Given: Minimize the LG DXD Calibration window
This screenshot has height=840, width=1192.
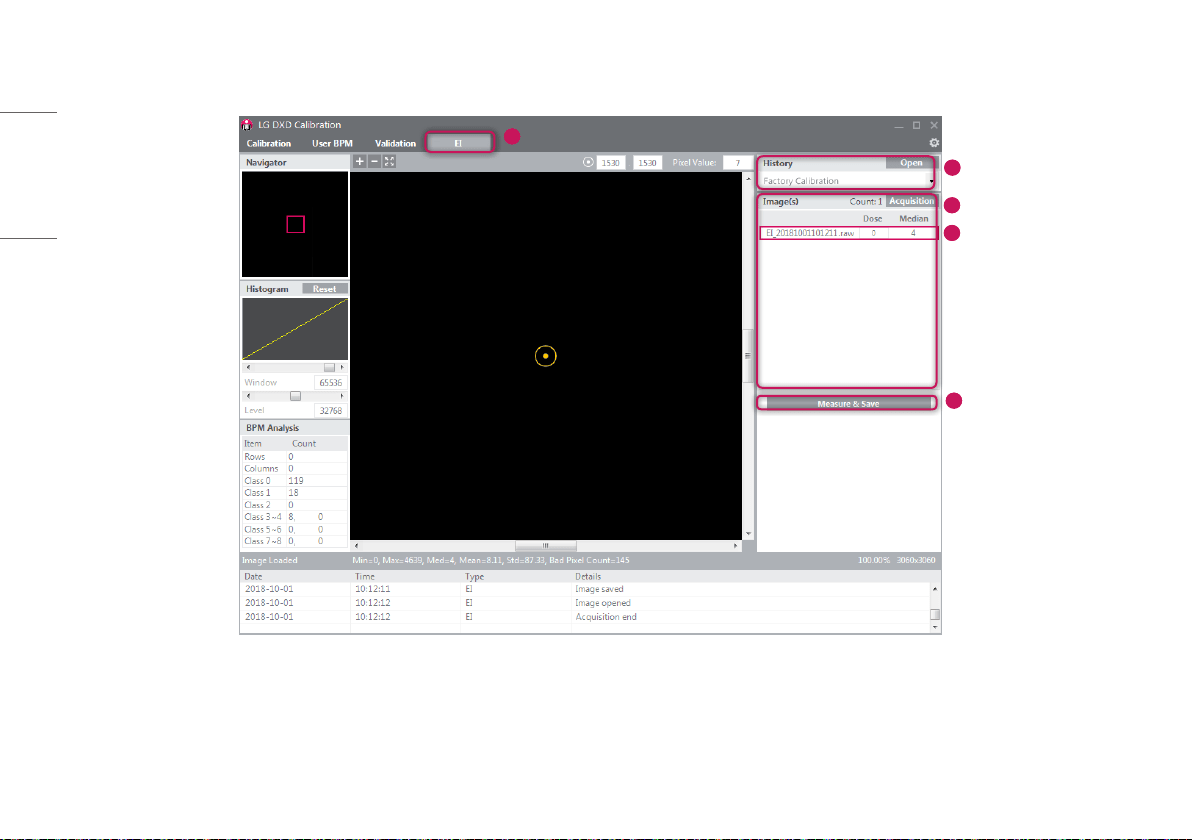Looking at the screenshot, I should pos(899,125).
